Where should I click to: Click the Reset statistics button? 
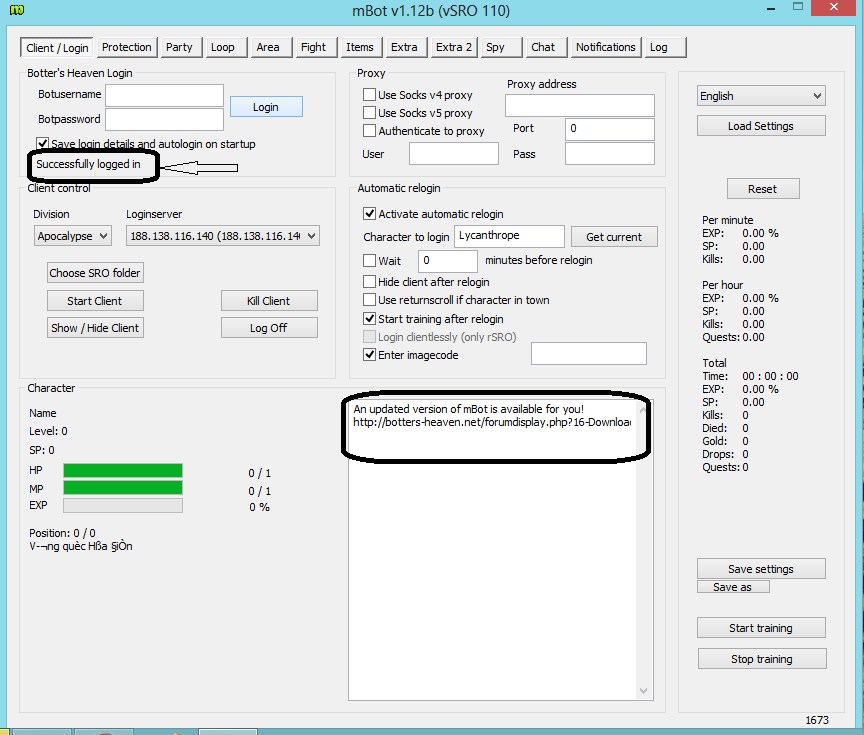click(x=763, y=189)
